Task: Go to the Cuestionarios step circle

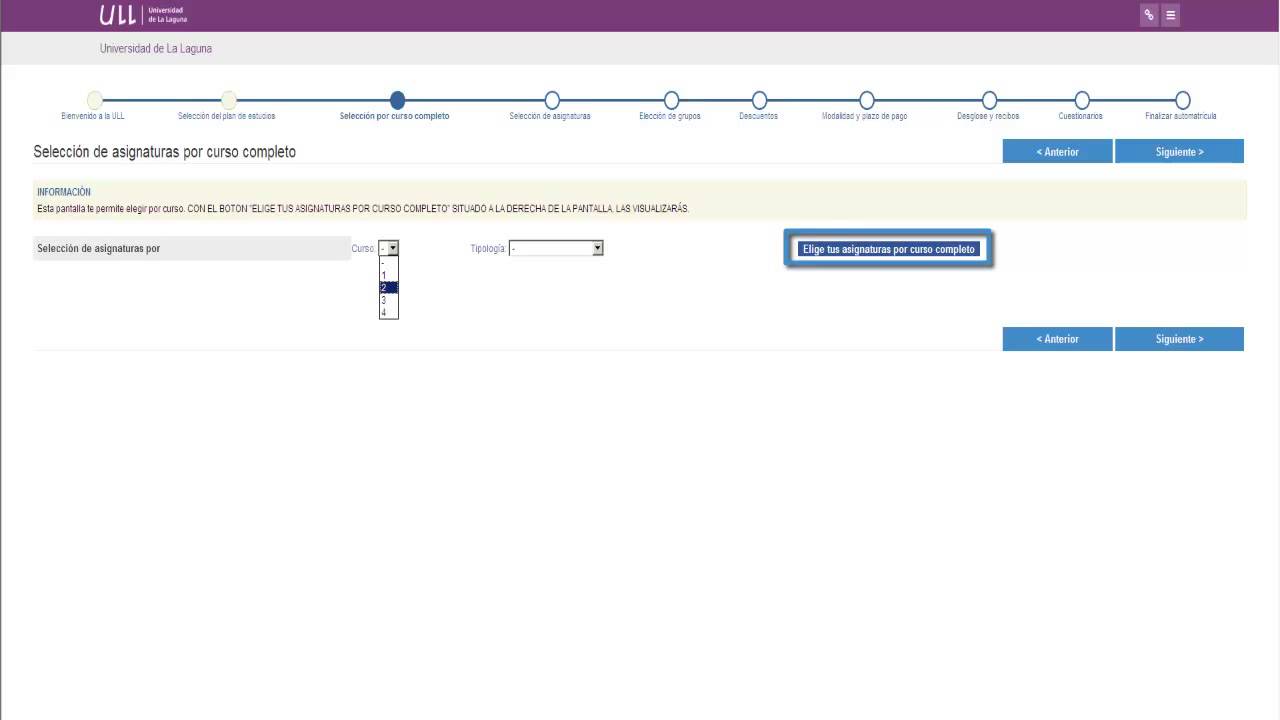Action: tap(1082, 99)
